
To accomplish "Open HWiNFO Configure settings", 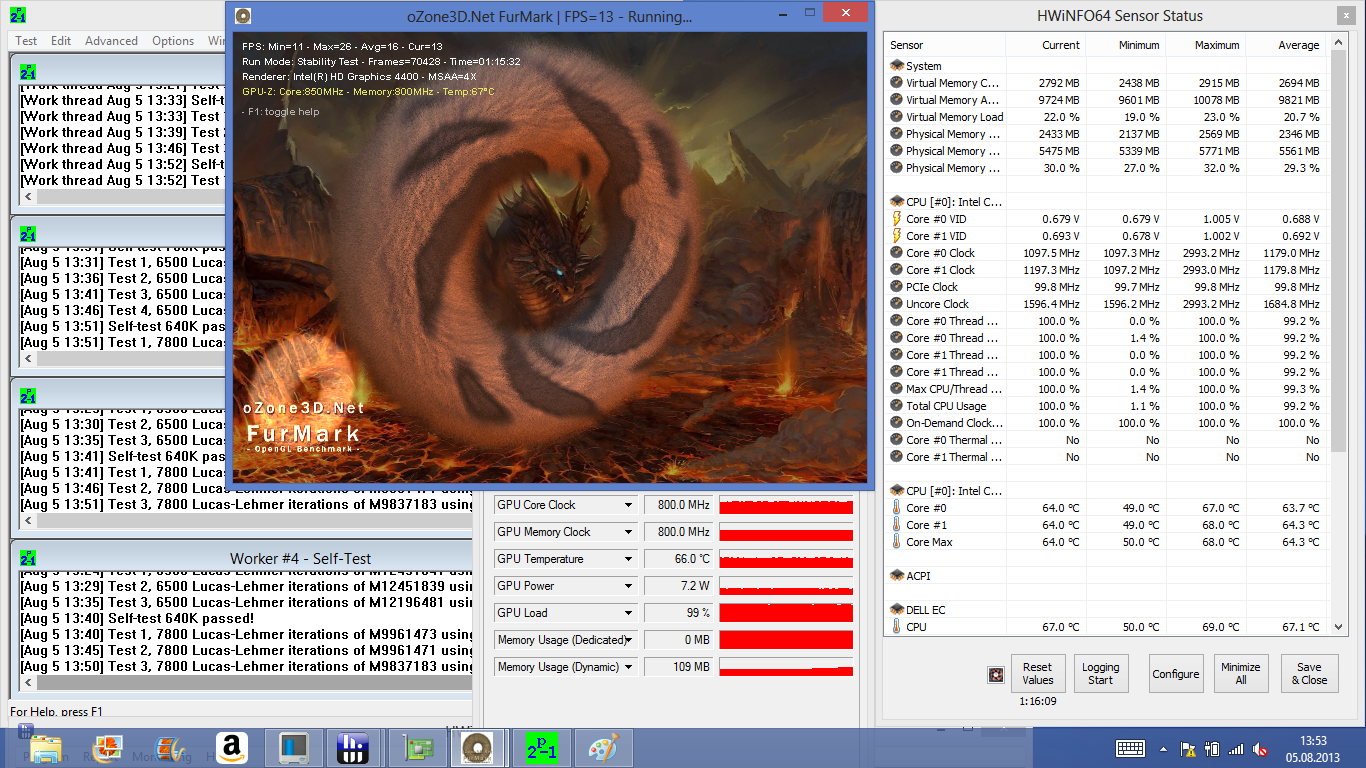I will coord(1176,673).
